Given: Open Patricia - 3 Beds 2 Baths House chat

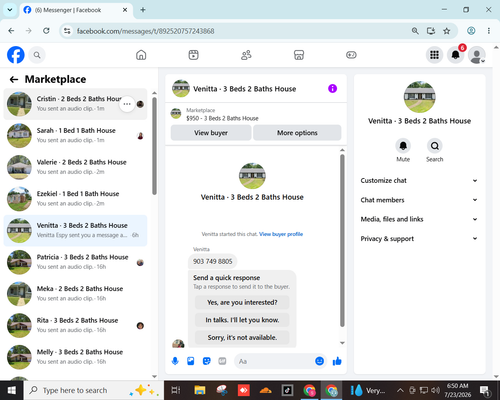Looking at the screenshot, I should 75,262.
